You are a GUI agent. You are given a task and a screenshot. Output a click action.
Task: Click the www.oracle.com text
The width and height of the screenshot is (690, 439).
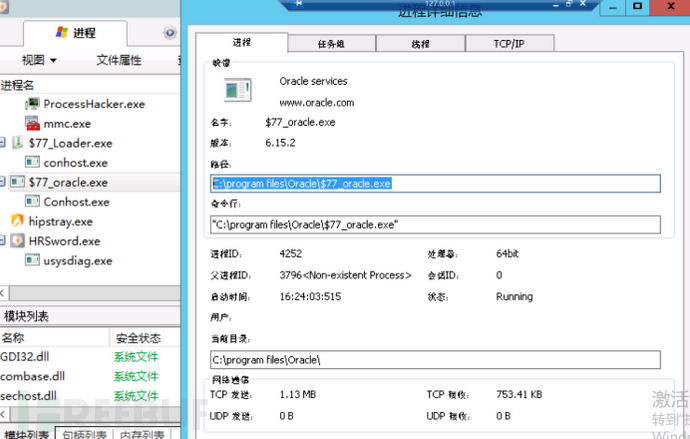point(316,102)
